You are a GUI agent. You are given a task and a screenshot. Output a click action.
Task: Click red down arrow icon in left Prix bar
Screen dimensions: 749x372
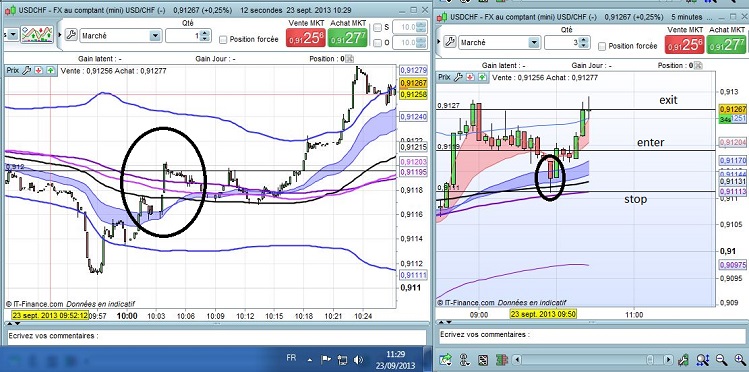pyautogui.click(x=39, y=70)
